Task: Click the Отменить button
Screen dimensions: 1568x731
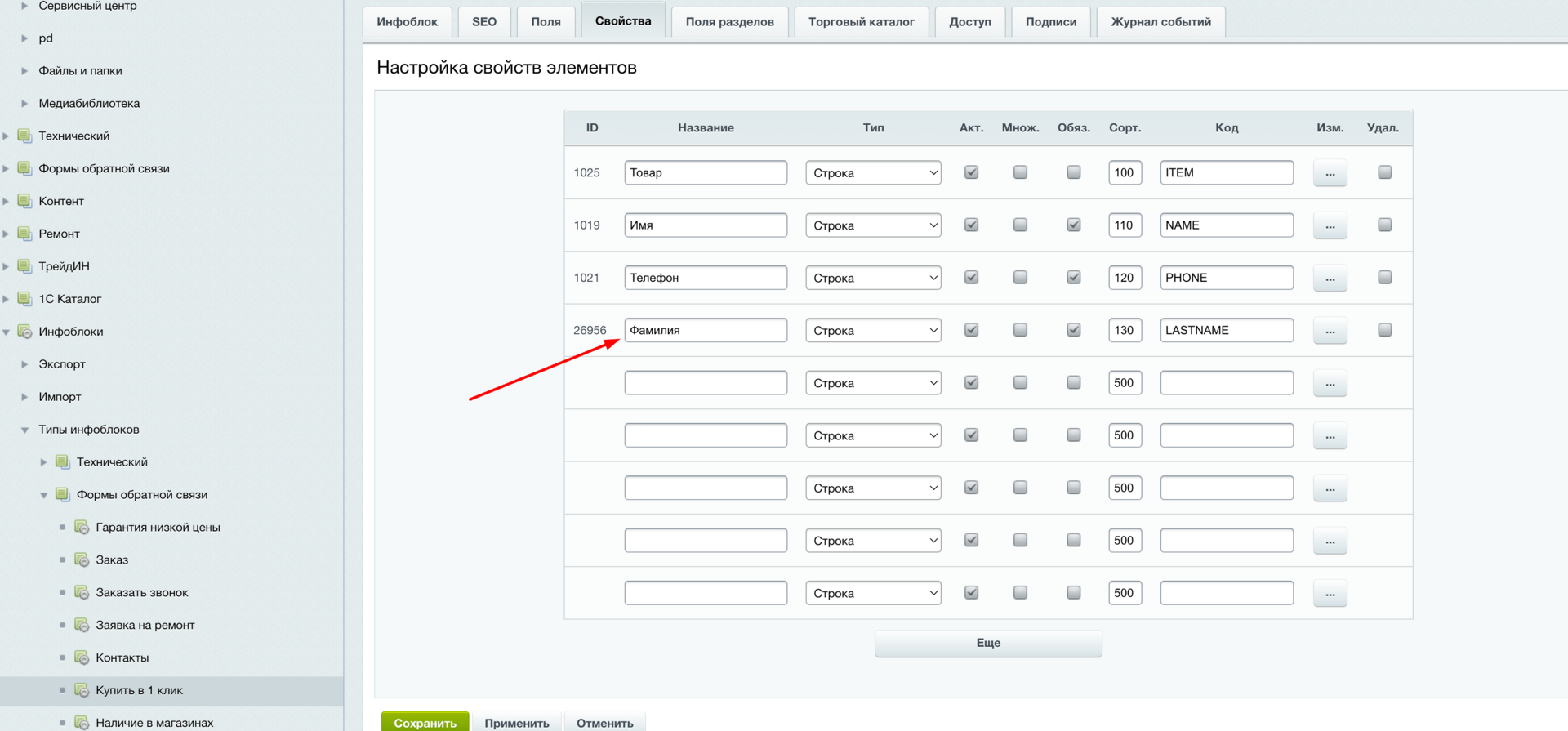Action: (605, 722)
